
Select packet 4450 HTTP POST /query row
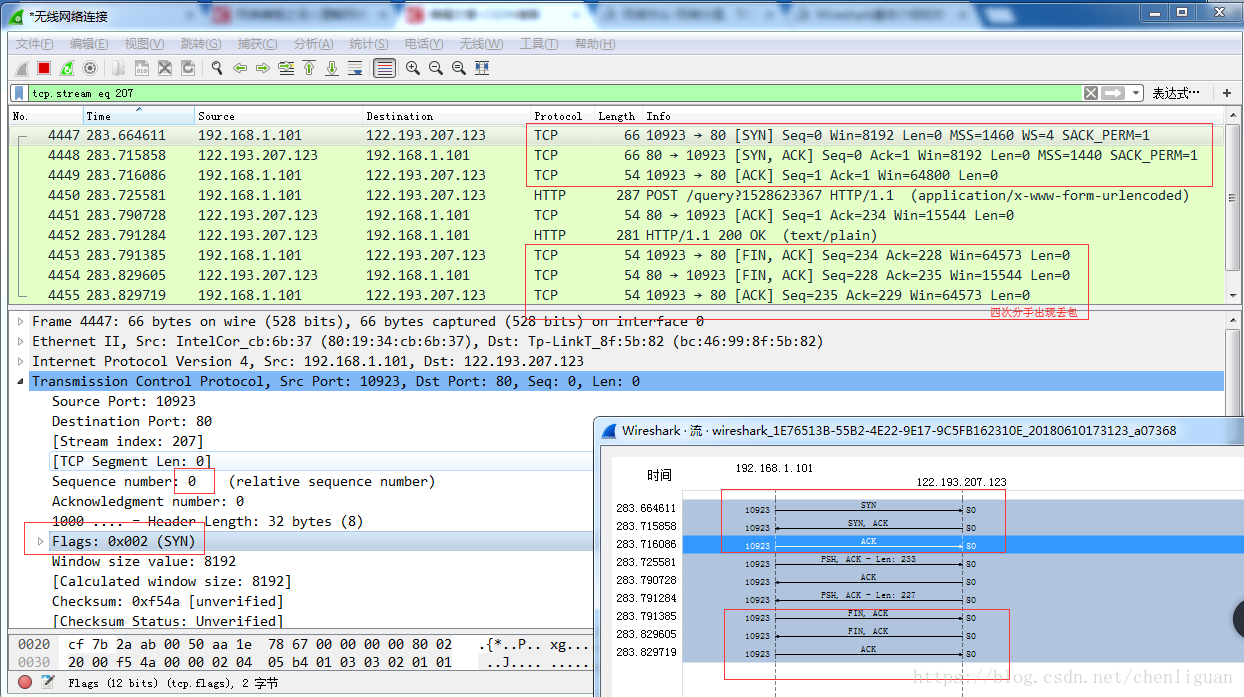[x=616, y=195]
